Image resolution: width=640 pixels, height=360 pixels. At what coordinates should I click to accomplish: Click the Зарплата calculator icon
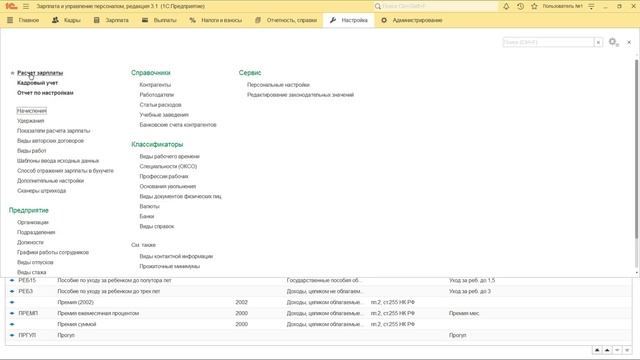(x=97, y=20)
